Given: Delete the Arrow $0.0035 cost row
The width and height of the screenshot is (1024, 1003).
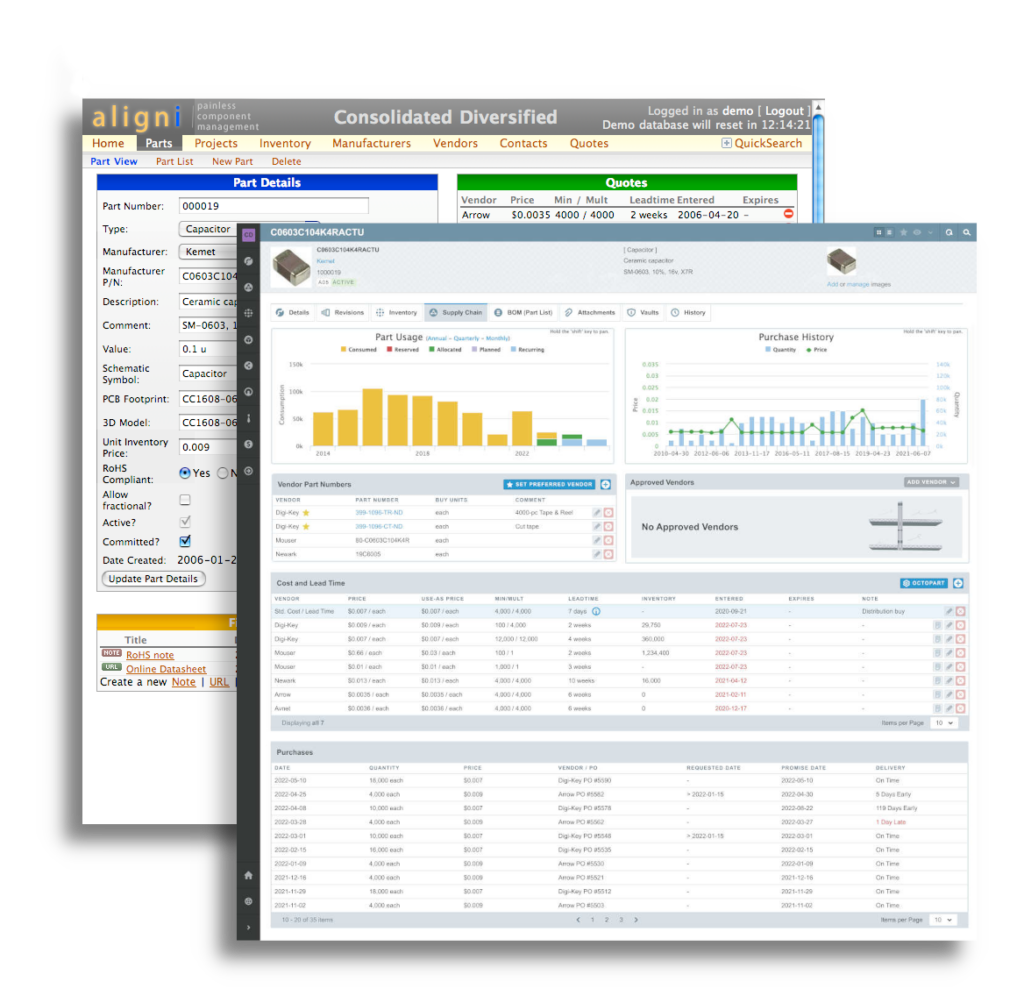Looking at the screenshot, I should point(961,695).
